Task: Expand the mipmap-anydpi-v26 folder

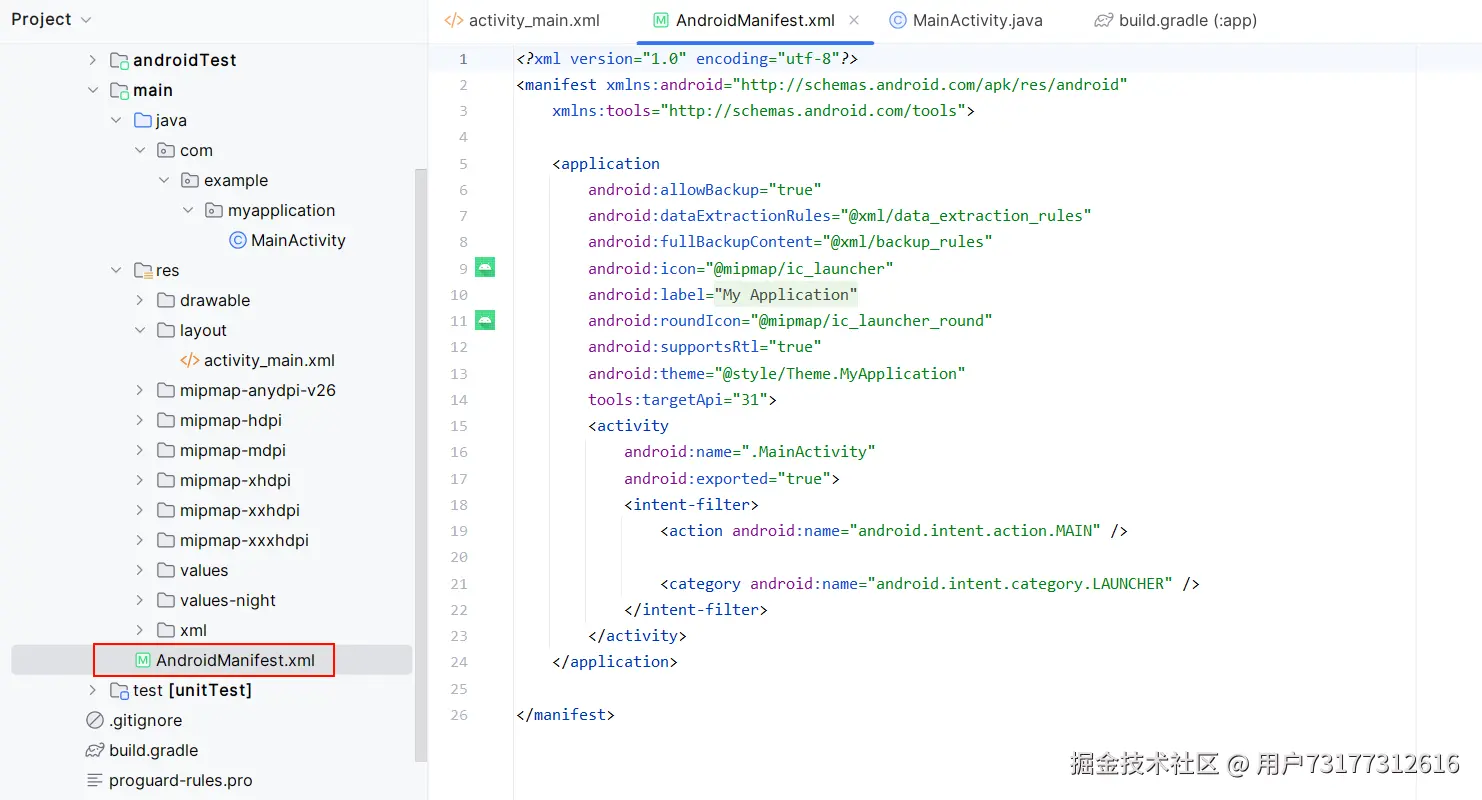Action: click(140, 390)
